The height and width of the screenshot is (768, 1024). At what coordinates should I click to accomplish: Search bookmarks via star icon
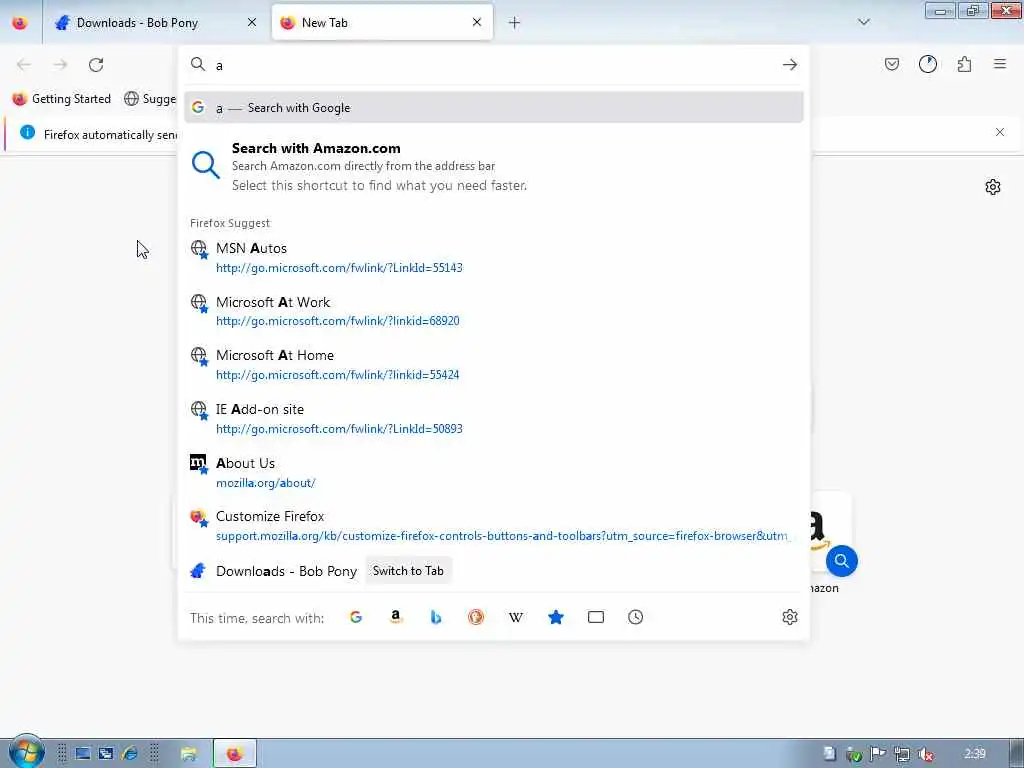(556, 617)
